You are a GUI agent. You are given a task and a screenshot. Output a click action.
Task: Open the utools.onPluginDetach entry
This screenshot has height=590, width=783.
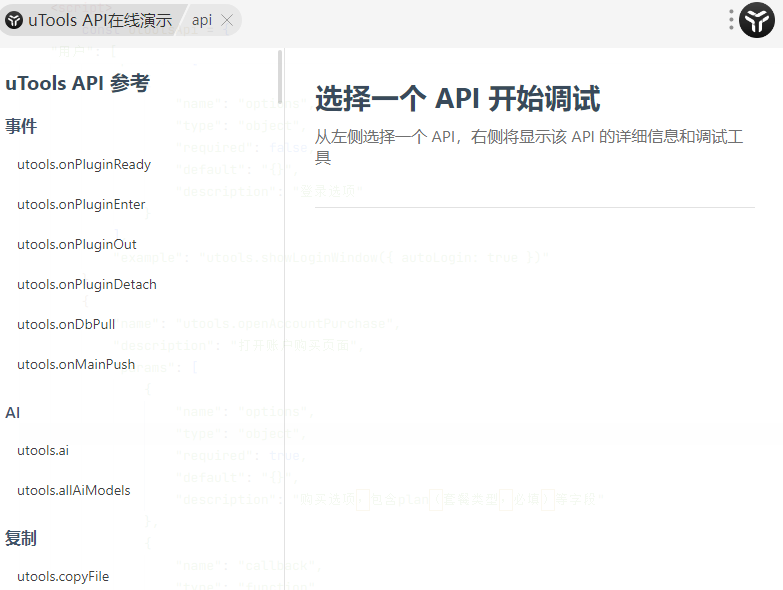tap(87, 284)
